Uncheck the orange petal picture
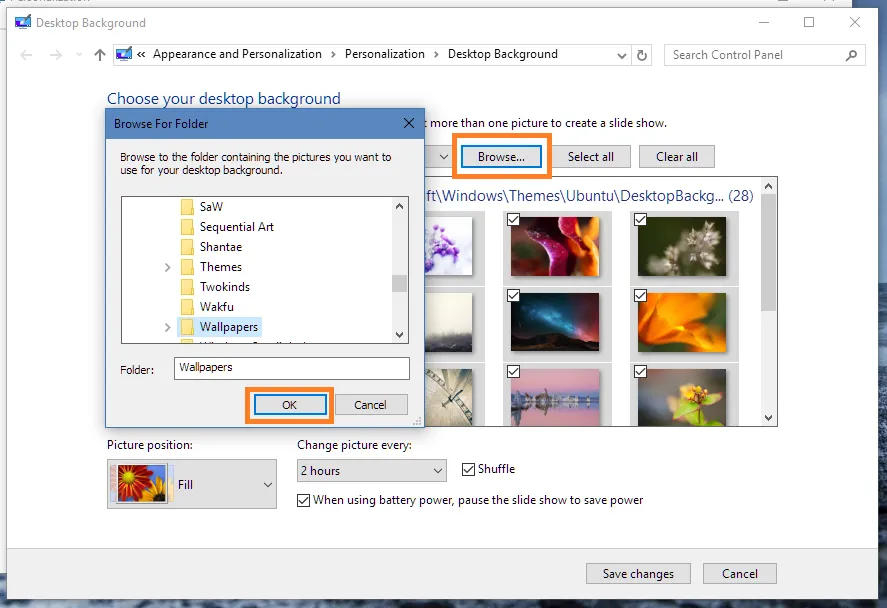 (640, 295)
